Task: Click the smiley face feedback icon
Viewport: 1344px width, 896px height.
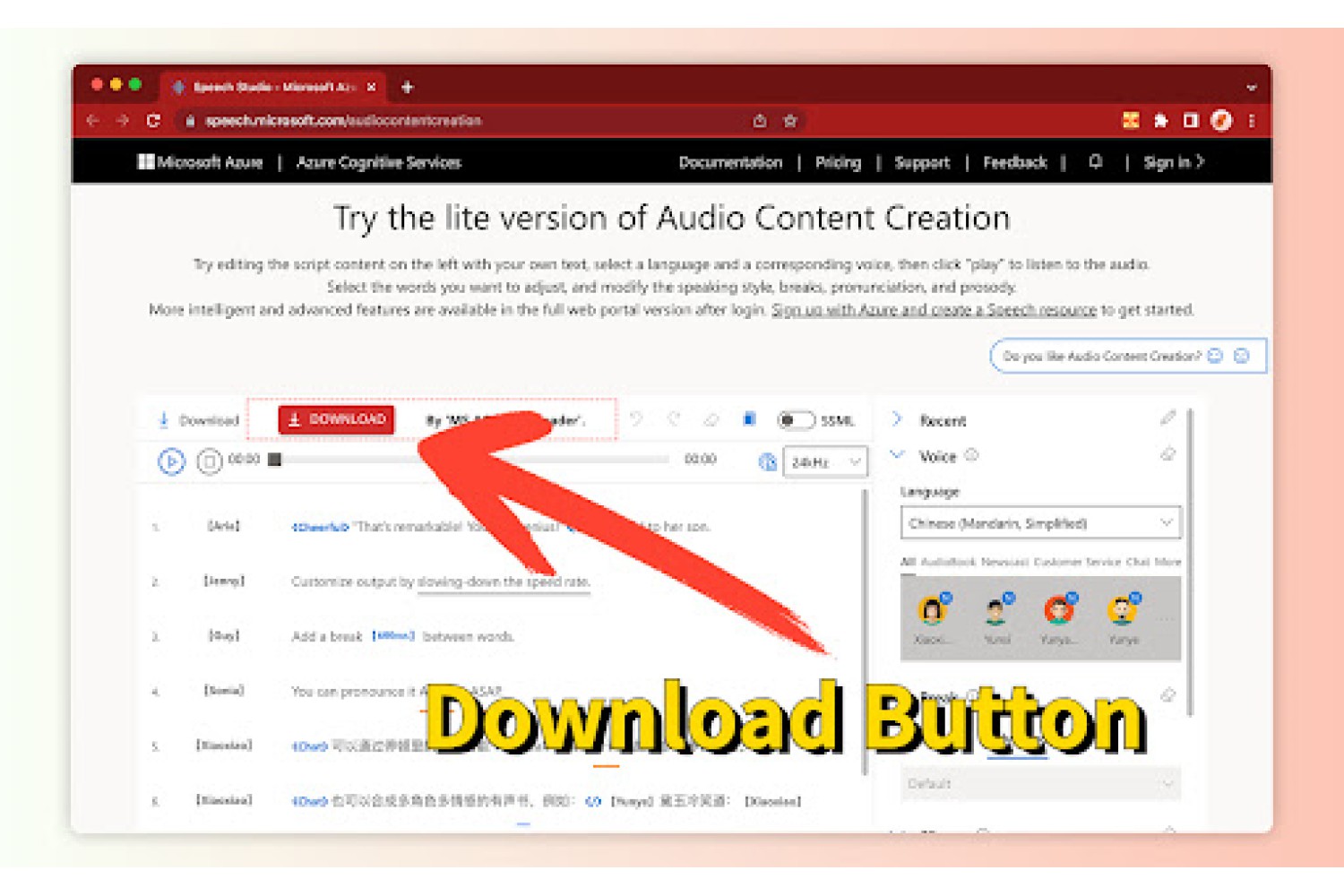Action: [1215, 356]
